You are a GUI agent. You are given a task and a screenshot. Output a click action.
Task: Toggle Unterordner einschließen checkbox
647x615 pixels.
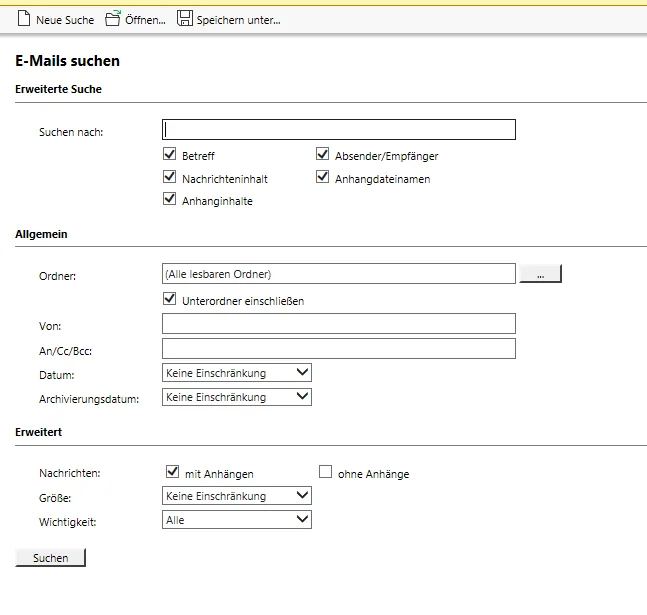170,299
